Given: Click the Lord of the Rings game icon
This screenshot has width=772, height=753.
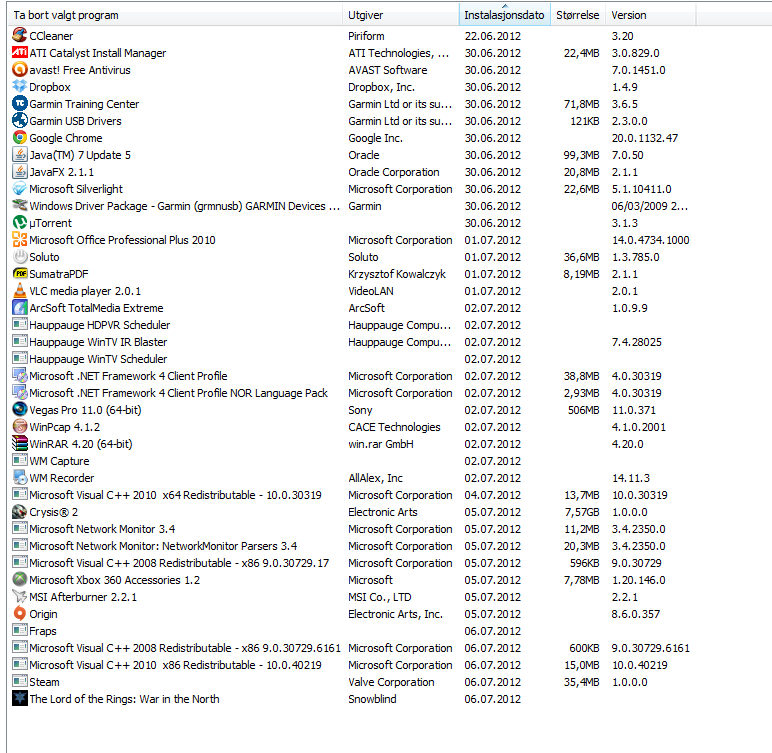Looking at the screenshot, I should 20,698.
